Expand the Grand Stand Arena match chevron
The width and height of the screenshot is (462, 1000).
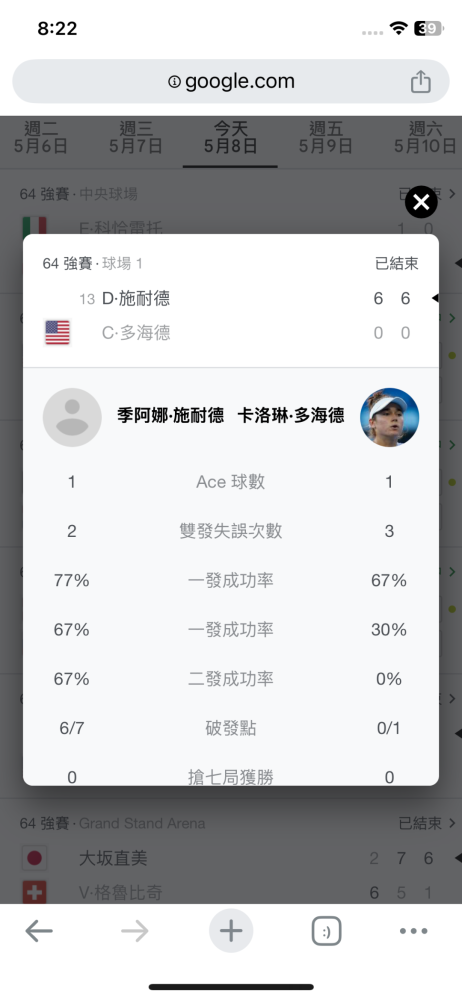(x=452, y=823)
